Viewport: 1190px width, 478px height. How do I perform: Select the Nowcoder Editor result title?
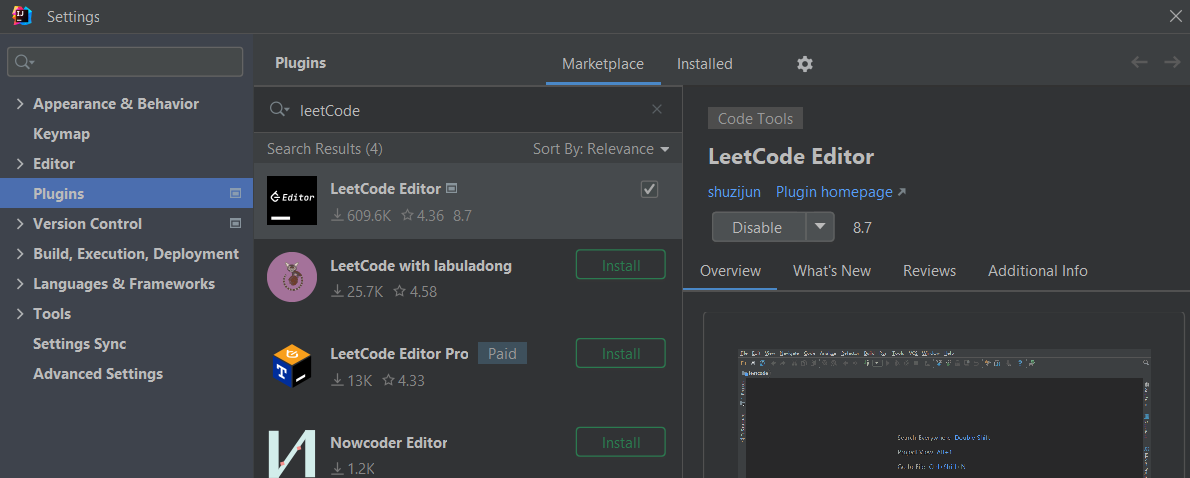click(389, 442)
